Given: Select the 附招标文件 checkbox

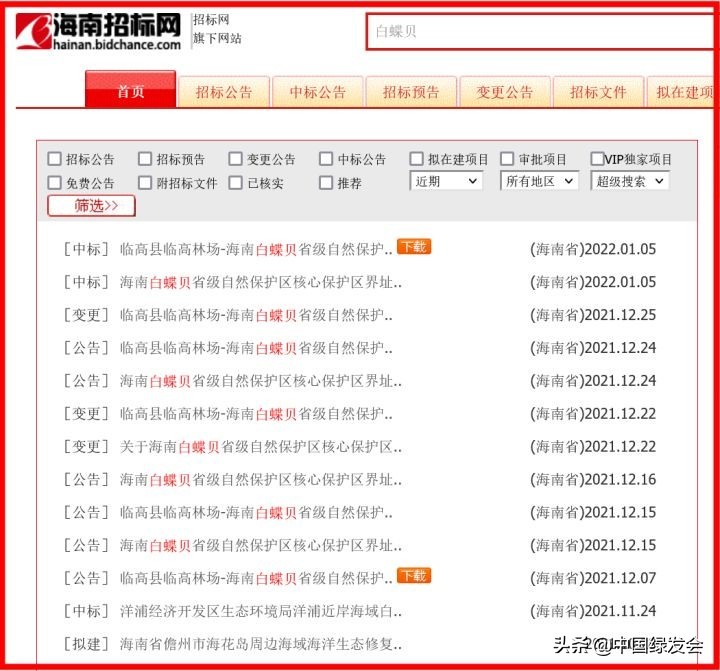Looking at the screenshot, I should [x=145, y=183].
